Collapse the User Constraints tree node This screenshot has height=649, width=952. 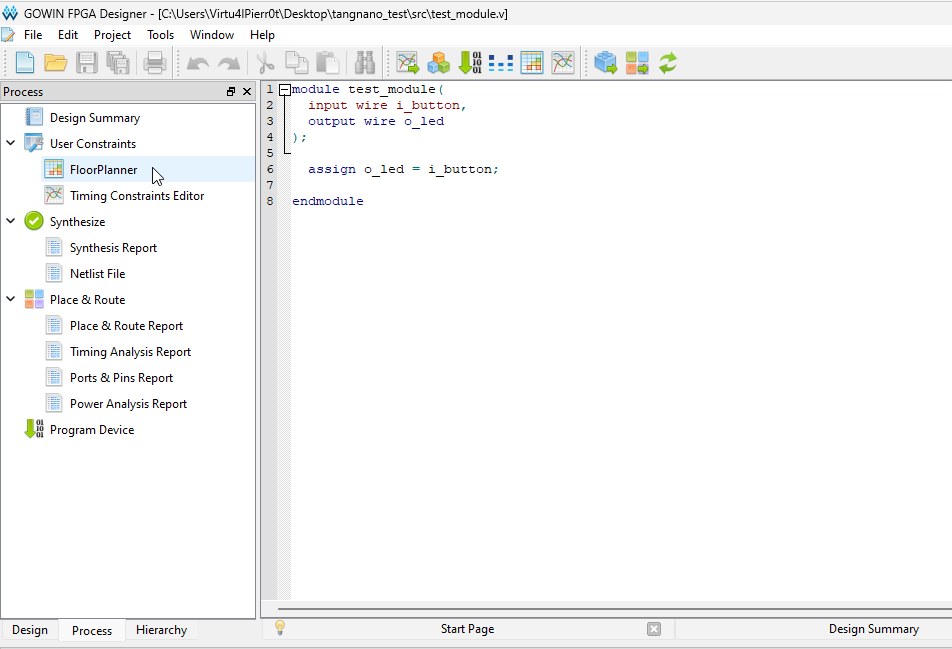coord(10,143)
